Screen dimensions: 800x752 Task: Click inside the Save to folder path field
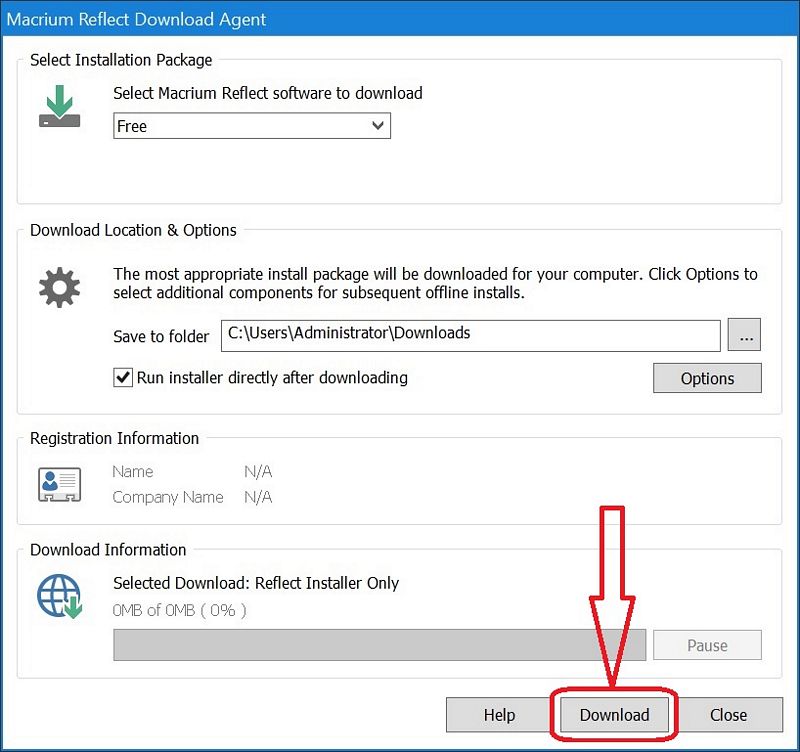[470, 335]
